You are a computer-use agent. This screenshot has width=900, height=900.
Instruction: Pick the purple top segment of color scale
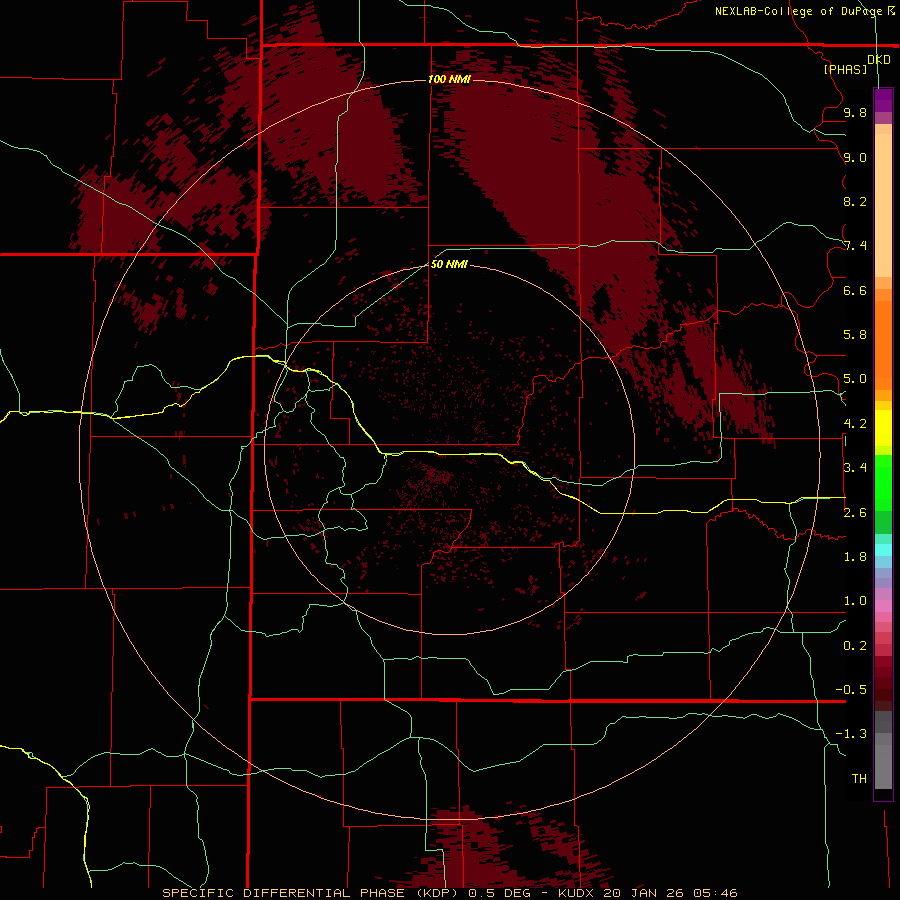[883, 100]
